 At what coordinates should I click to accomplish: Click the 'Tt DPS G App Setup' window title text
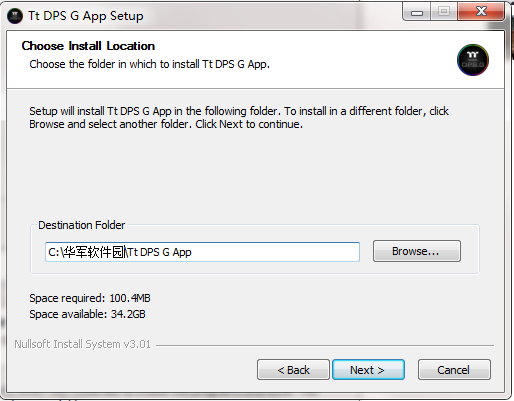86,16
